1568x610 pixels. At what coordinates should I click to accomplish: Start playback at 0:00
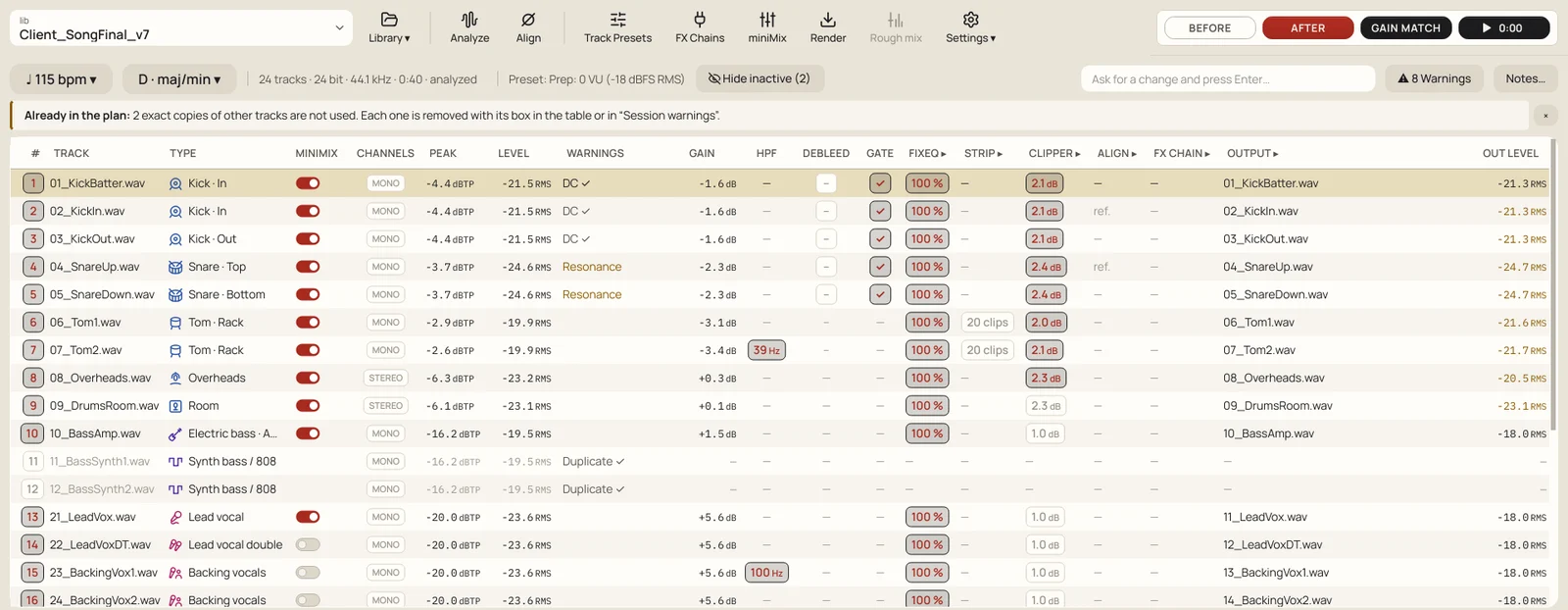click(x=1504, y=28)
